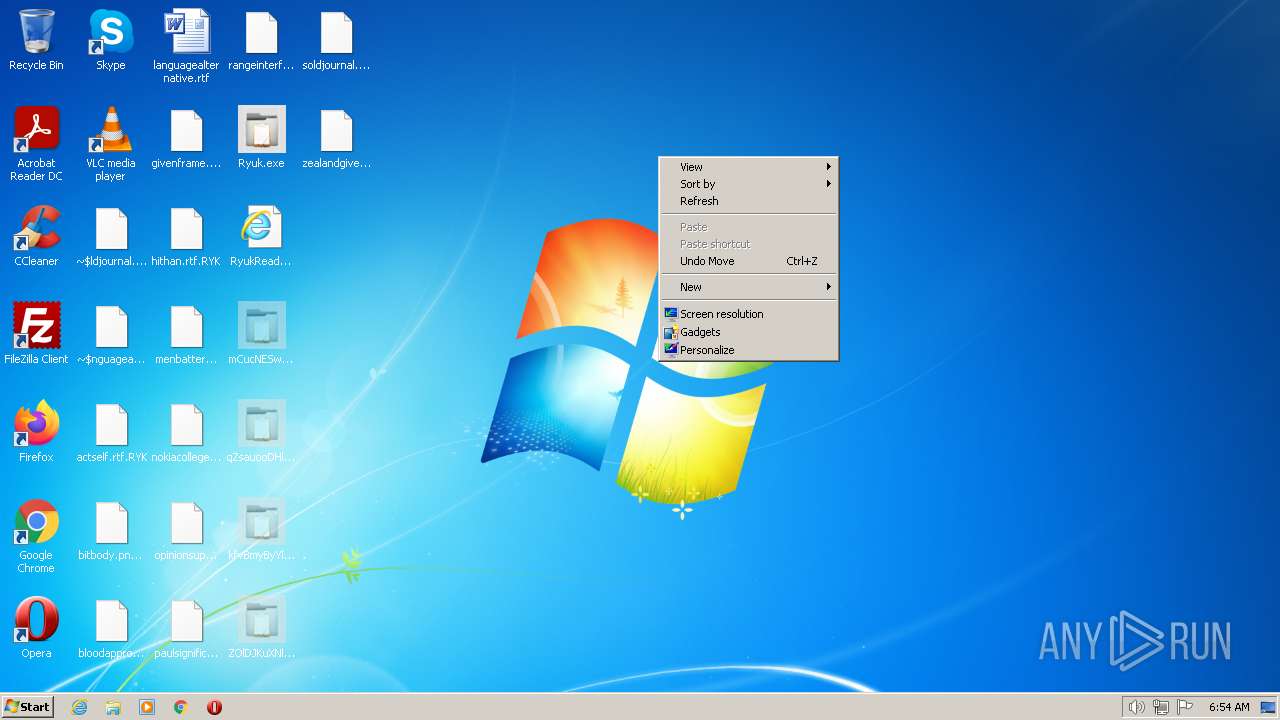Select the ~$ldjournal... temp file icon

pos(111,236)
